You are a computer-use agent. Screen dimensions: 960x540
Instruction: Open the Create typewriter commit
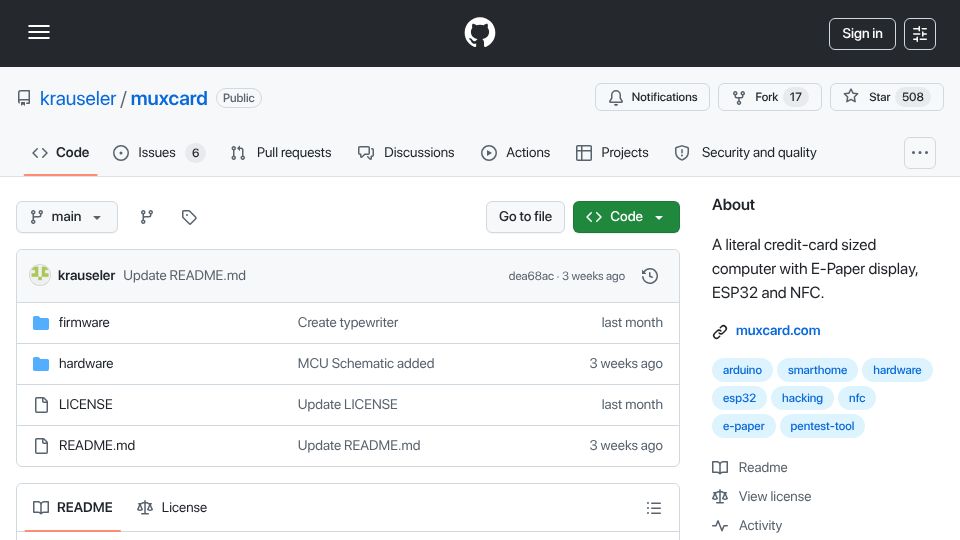(x=348, y=323)
